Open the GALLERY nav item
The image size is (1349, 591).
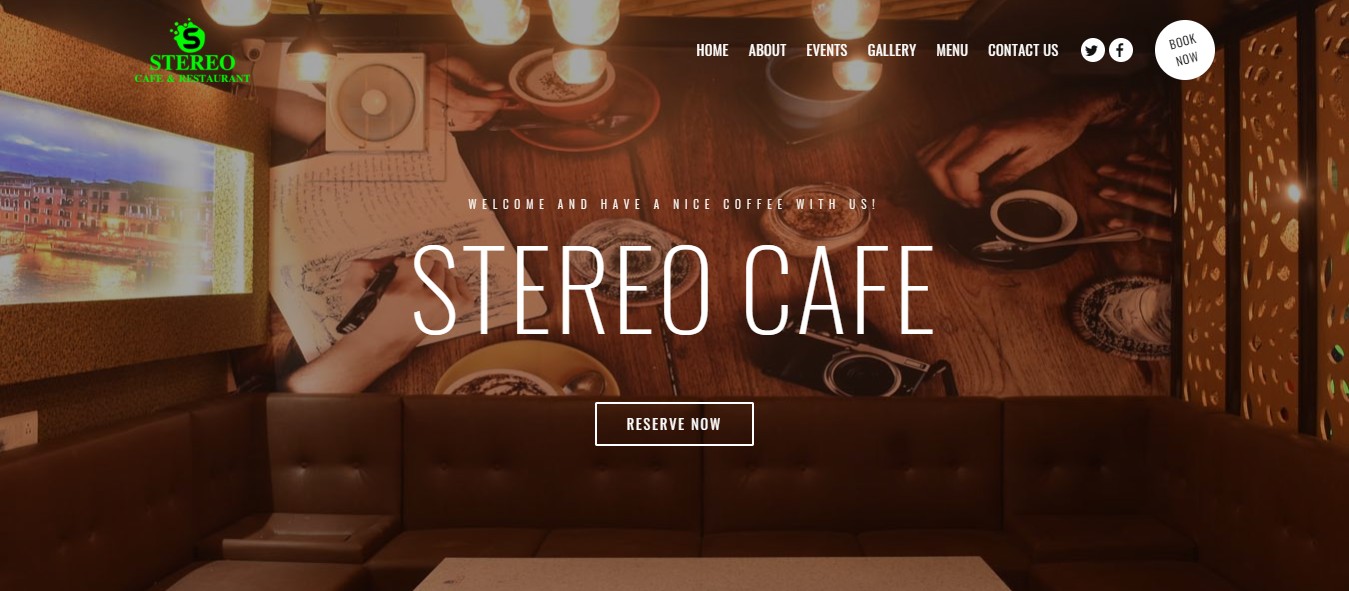892,50
